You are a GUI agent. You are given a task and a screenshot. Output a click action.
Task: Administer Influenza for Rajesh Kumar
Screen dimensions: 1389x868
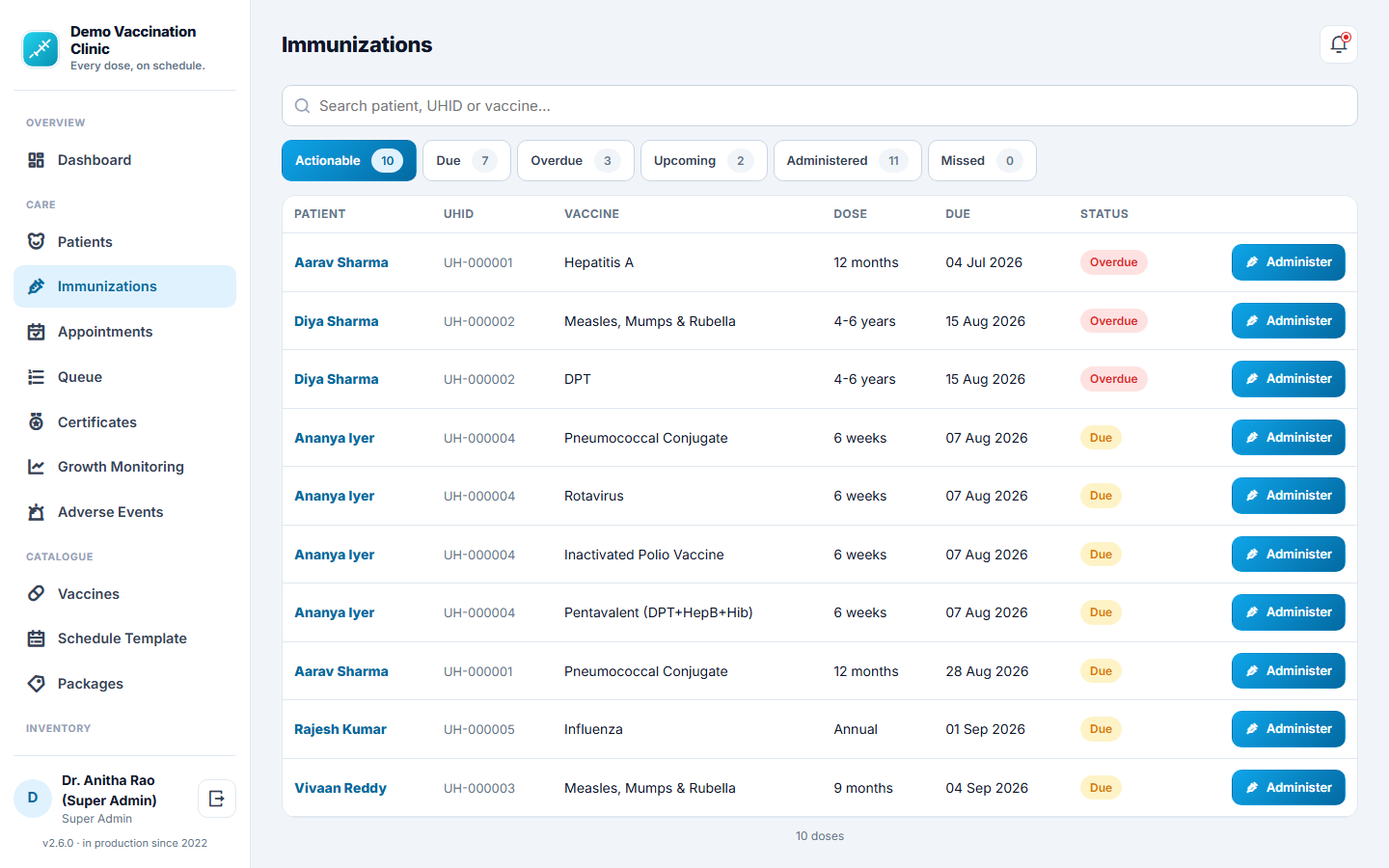(x=1288, y=729)
